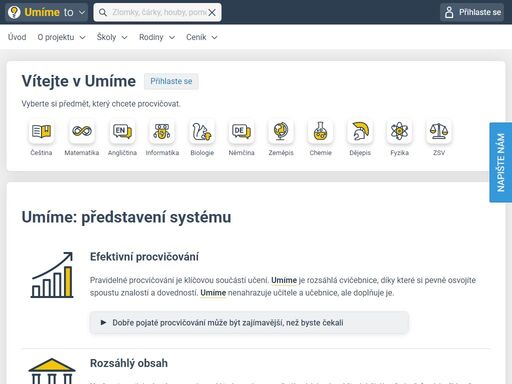The height and width of the screenshot is (384, 512).
Task: Click the 'Rozsáhlý obsah' heading
Action: (129, 363)
